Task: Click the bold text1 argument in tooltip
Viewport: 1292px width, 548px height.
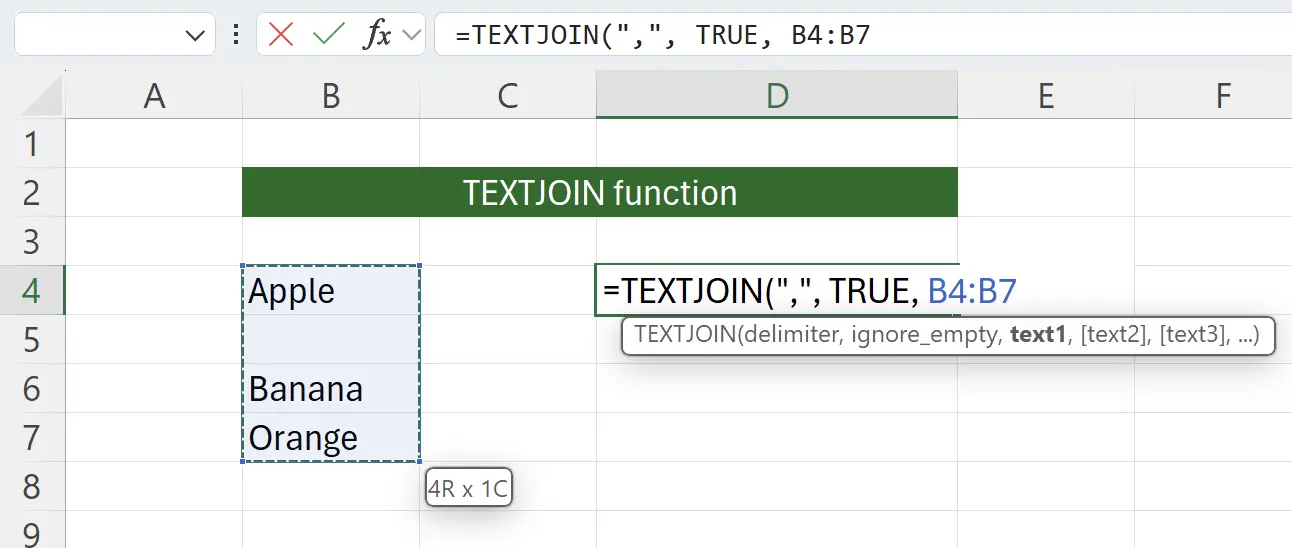Action: pos(1039,336)
